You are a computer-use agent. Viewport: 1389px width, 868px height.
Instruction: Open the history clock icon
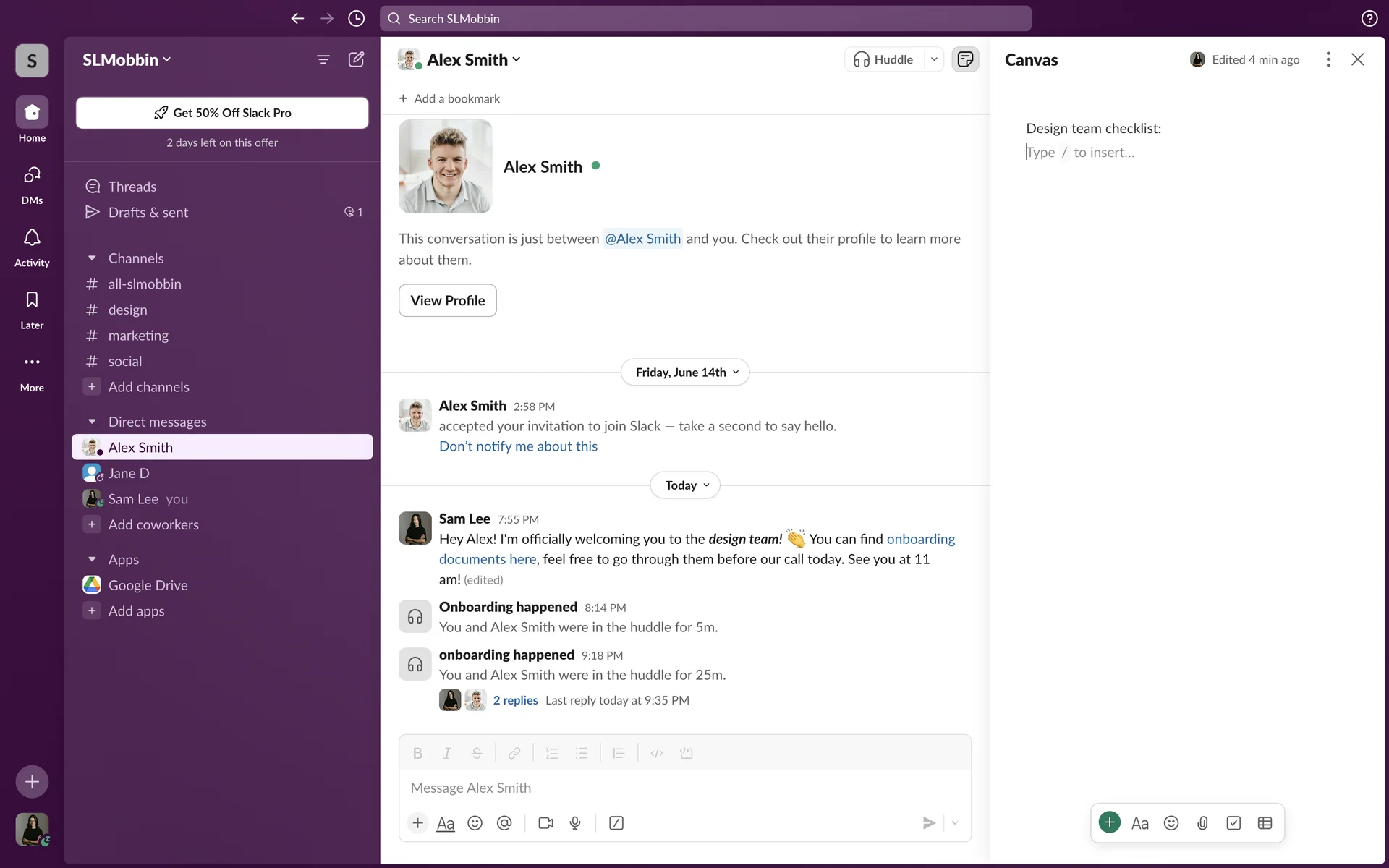pyautogui.click(x=356, y=19)
